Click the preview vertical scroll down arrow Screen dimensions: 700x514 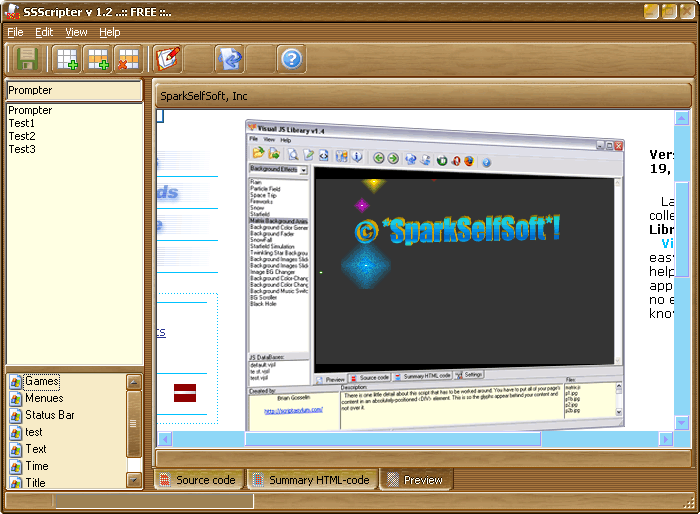(681, 422)
